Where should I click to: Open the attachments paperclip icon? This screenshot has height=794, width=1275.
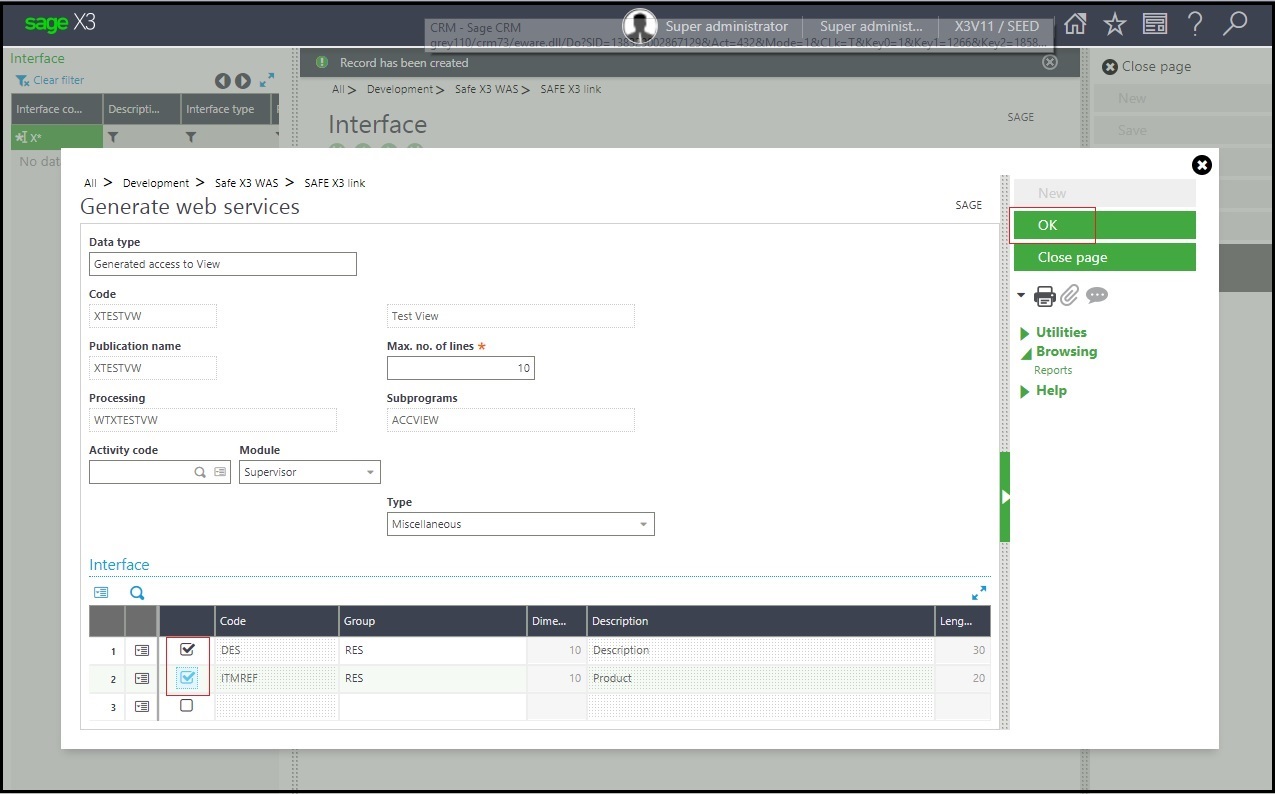click(x=1070, y=295)
